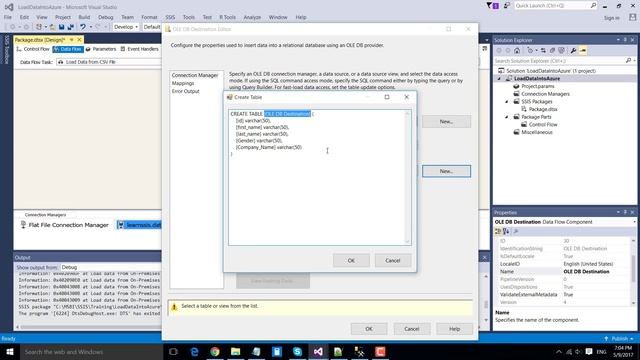Click the volume icon in system tray
This screenshot has width=640, height=360.
coord(578,351)
